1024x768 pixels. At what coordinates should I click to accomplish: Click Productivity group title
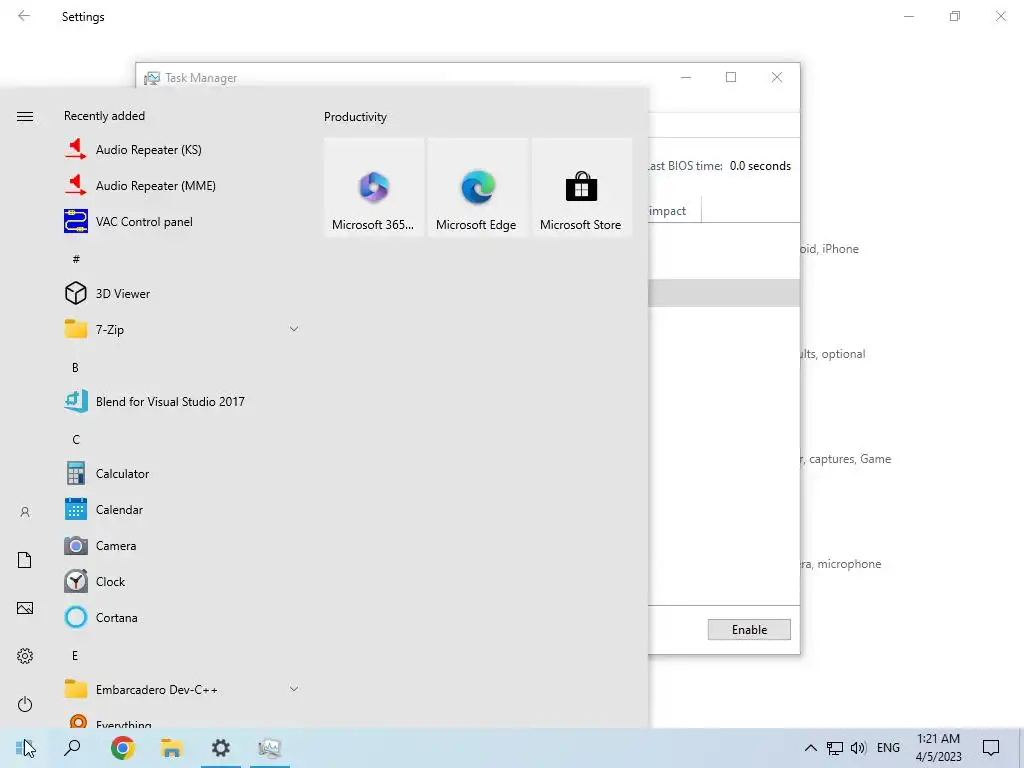[x=355, y=117]
